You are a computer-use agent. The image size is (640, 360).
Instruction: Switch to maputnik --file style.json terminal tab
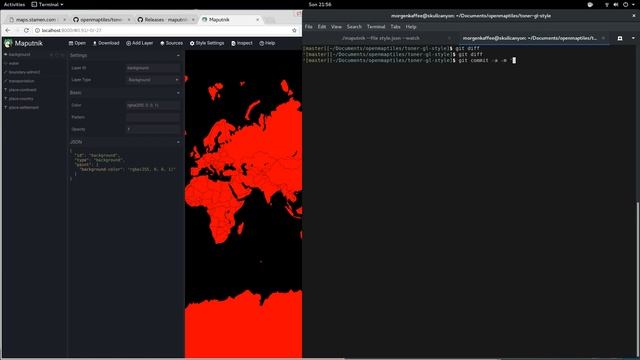pyautogui.click(x=380, y=38)
